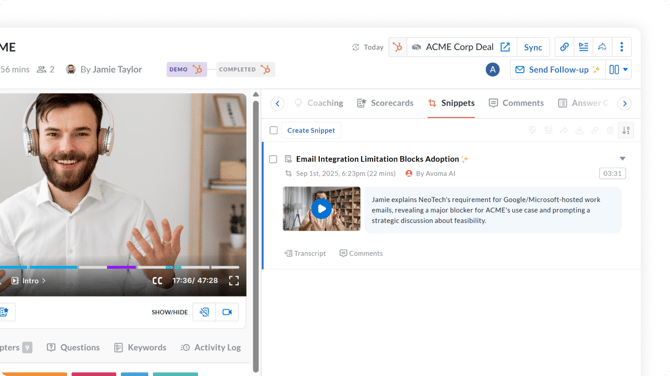670x376 pixels.
Task: Click the By Avoma AI label
Action: [x=435, y=173]
